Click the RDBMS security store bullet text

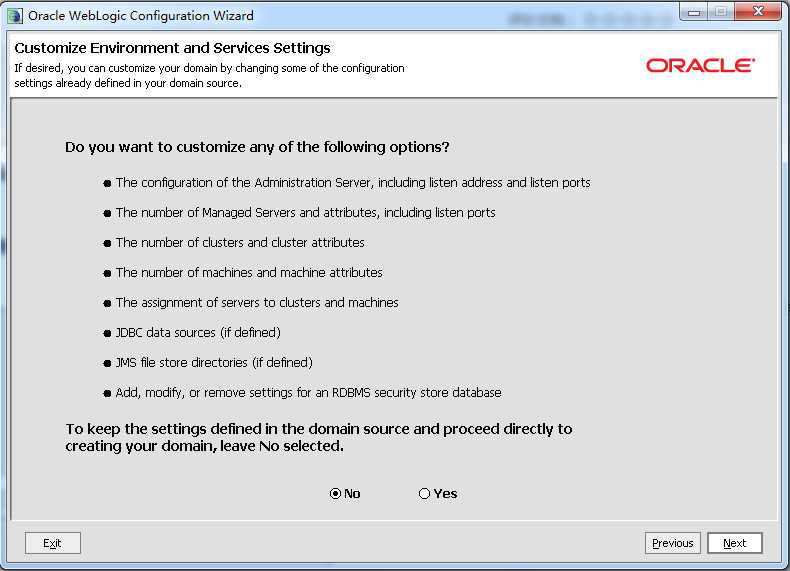click(x=308, y=393)
